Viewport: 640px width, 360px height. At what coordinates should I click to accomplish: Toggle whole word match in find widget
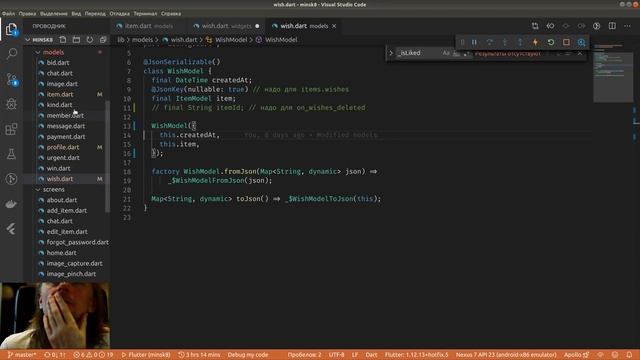456,53
